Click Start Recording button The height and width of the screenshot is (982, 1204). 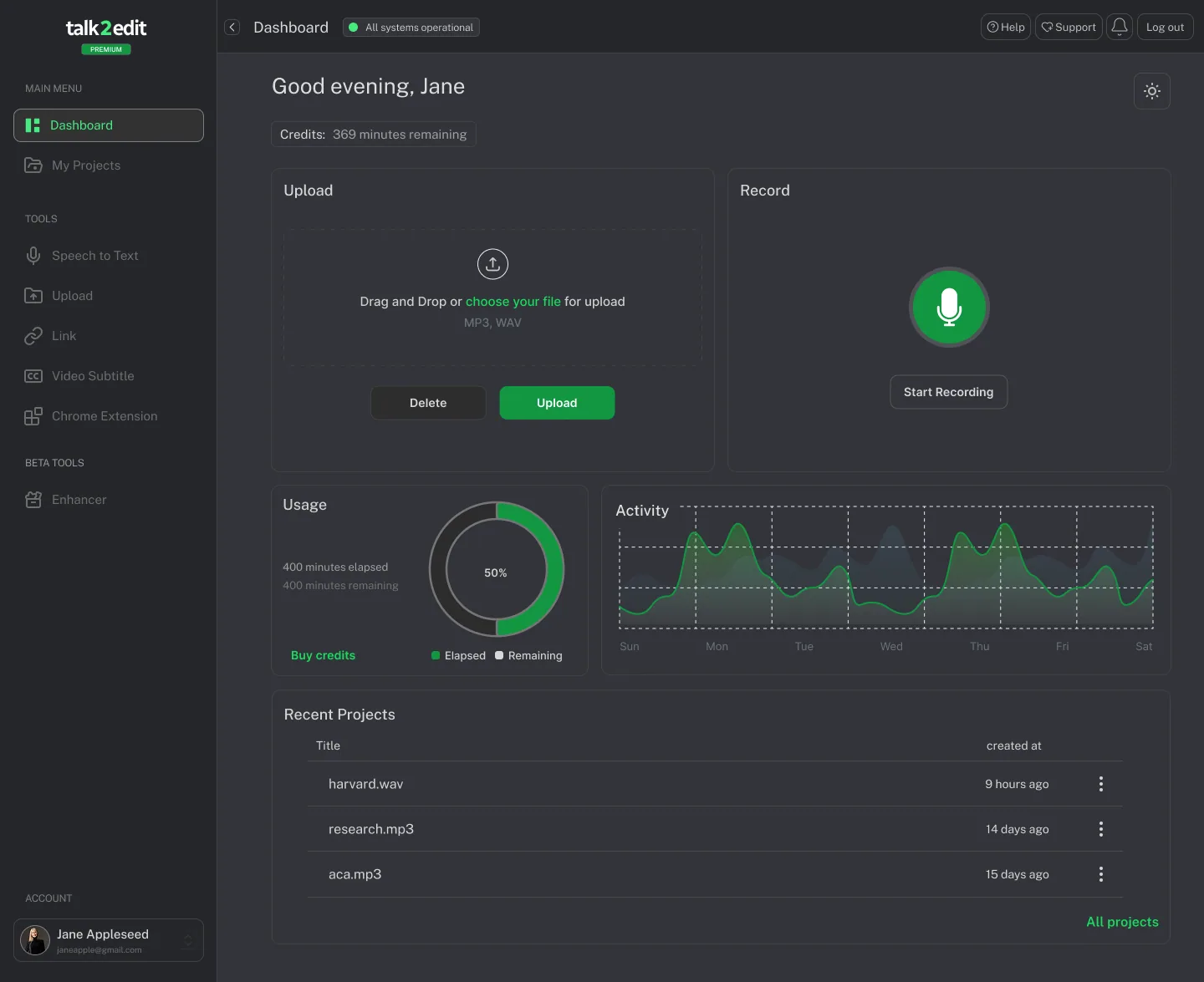point(949,392)
